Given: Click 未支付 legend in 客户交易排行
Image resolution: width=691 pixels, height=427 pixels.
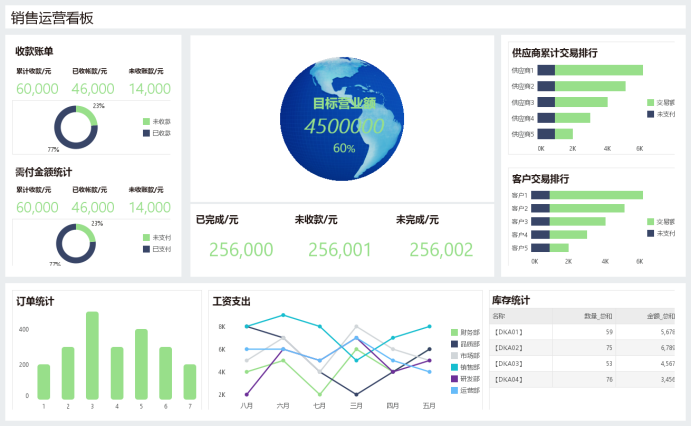Looking at the screenshot, I should click(660, 233).
